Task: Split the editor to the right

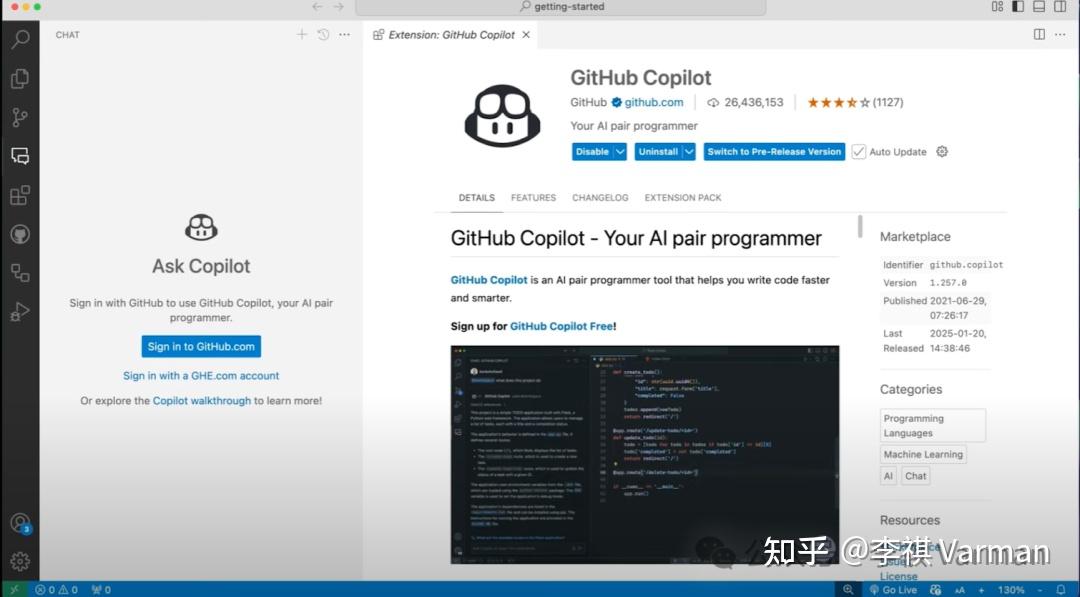Action: (1039, 34)
